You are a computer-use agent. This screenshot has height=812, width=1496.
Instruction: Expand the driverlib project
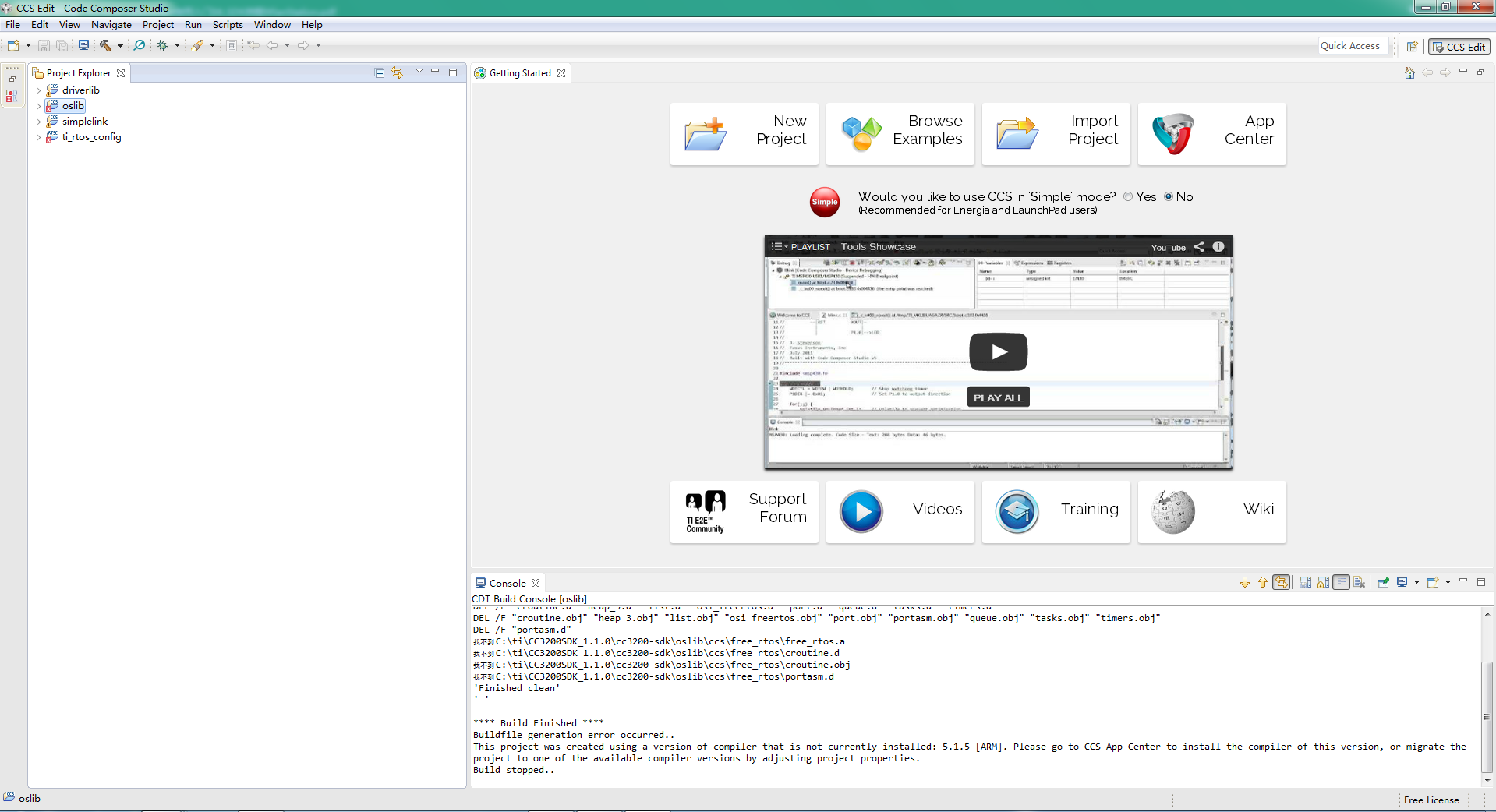coord(38,90)
